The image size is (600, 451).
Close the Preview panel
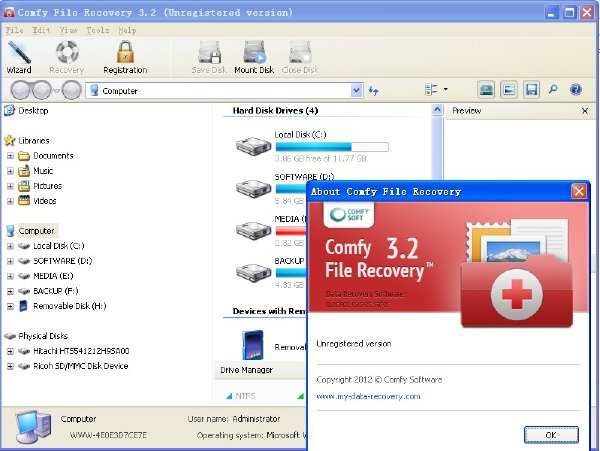pyautogui.click(x=585, y=111)
